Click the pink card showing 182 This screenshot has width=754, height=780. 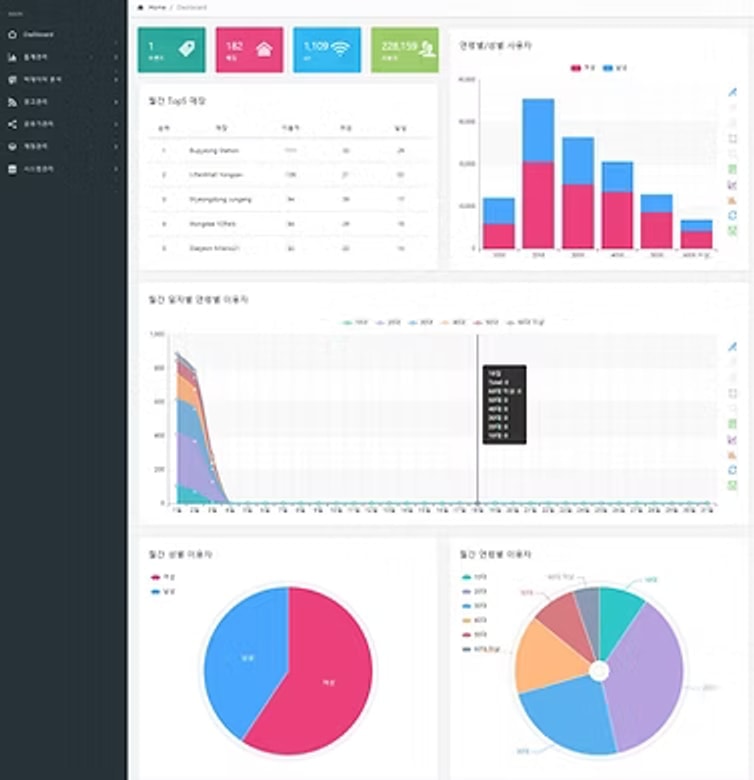point(249,50)
